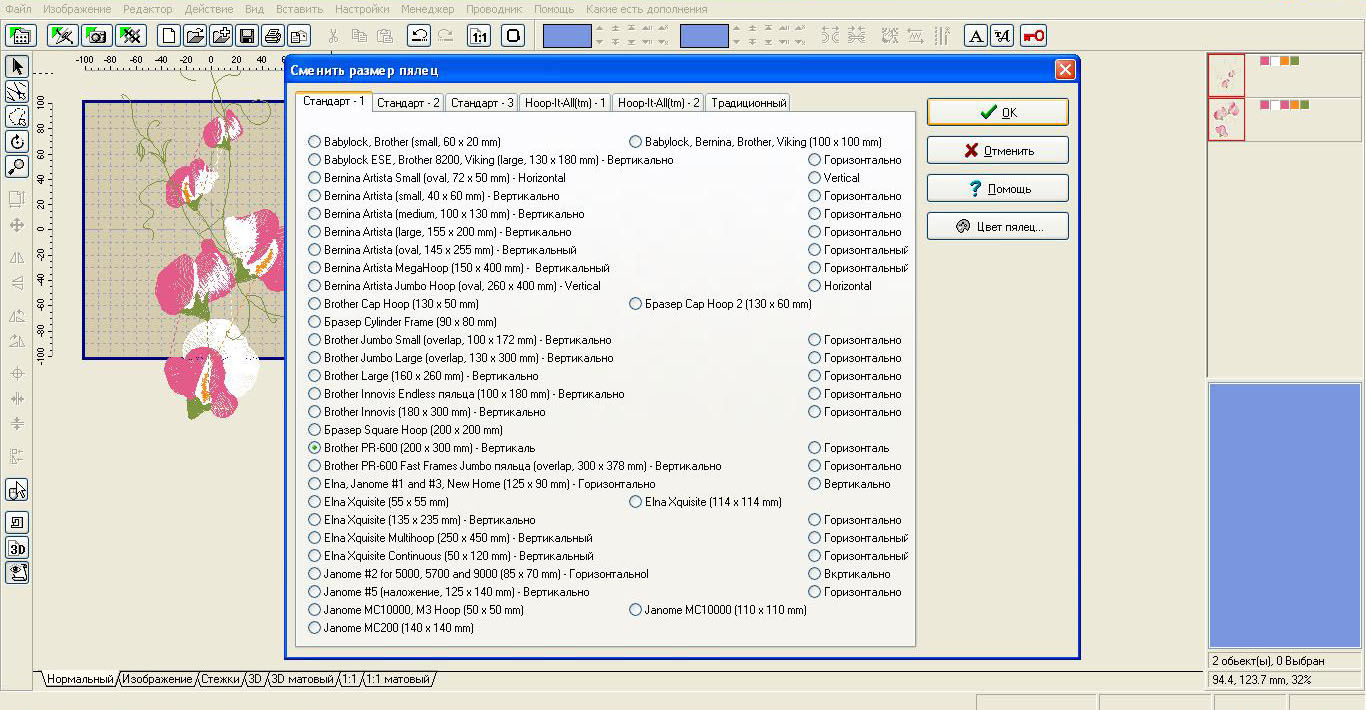Select the arrow pointer tool
This screenshot has width=1366, height=710.
click(x=17, y=67)
